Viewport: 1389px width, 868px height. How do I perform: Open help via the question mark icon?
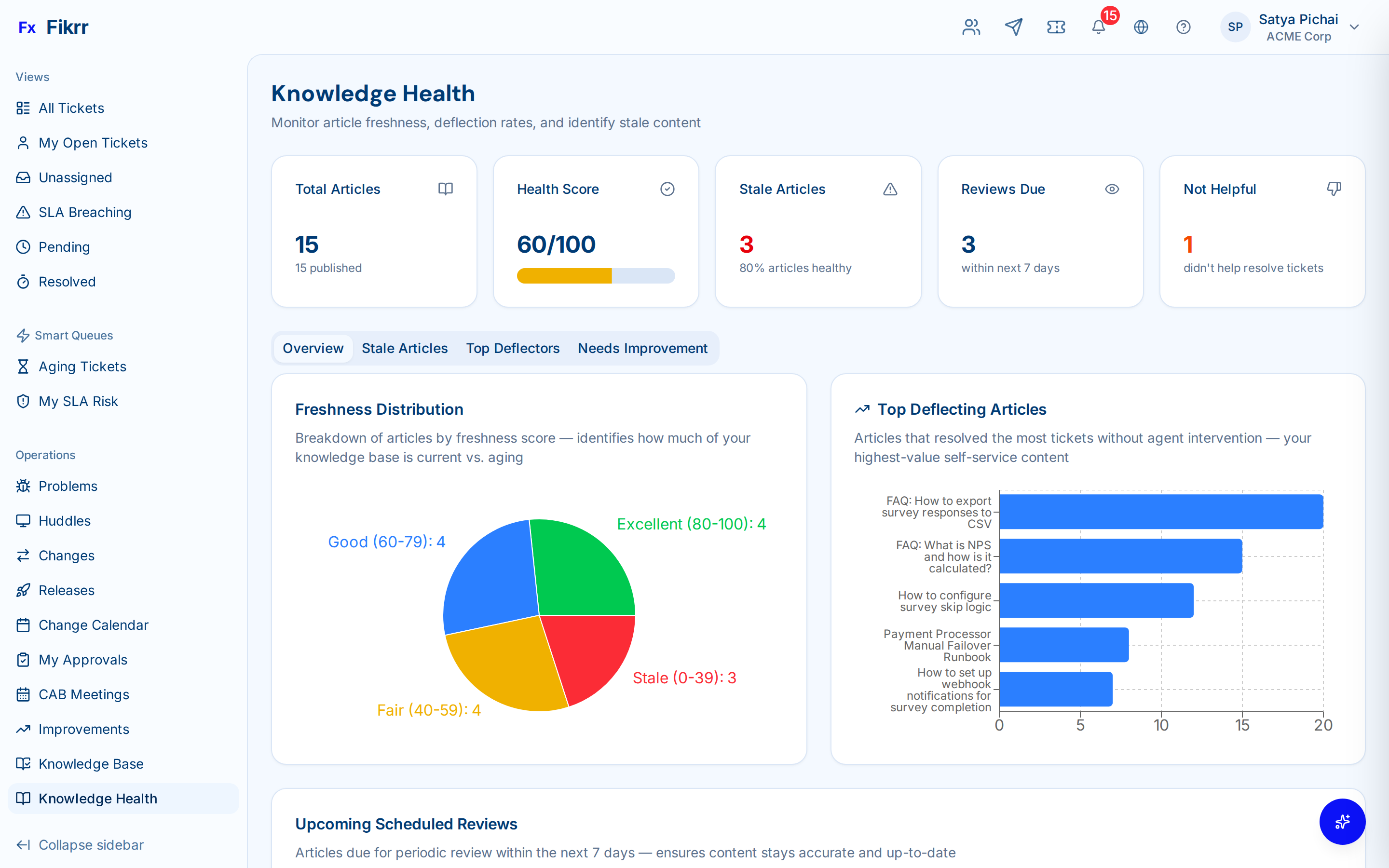click(x=1184, y=27)
